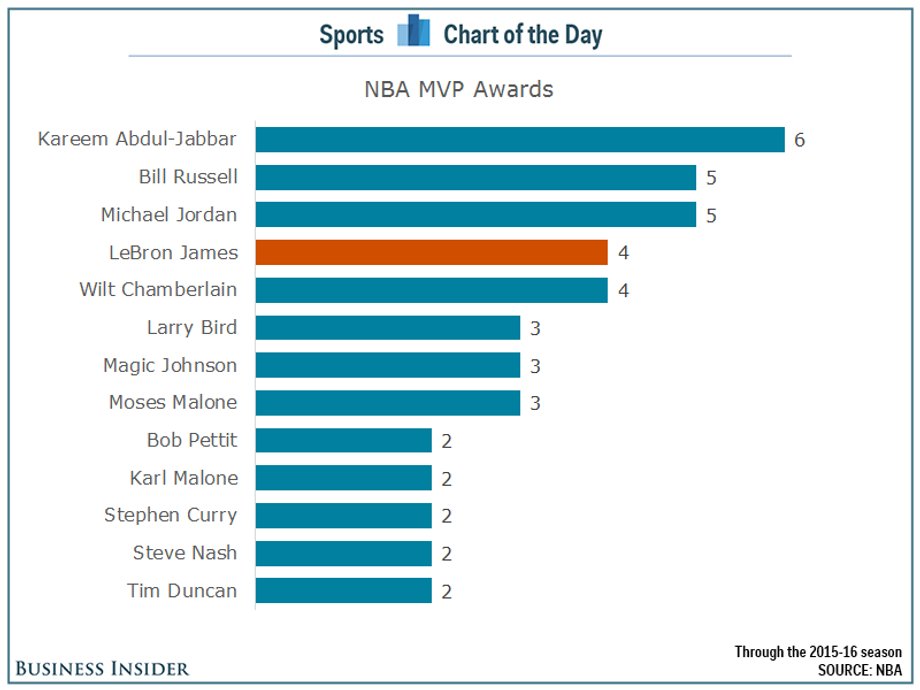Click the Wilt Chamberlain bar

point(432,290)
